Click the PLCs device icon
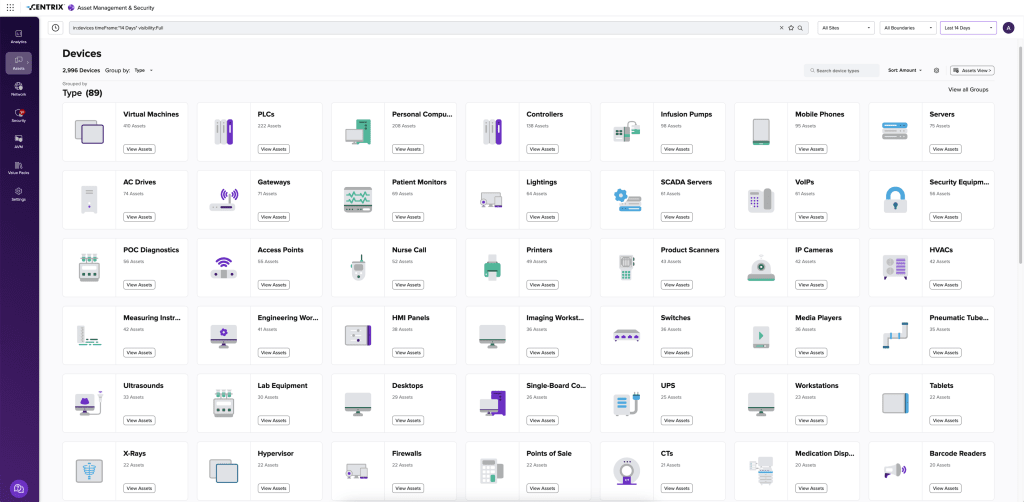The image size is (1024, 502). 224,131
